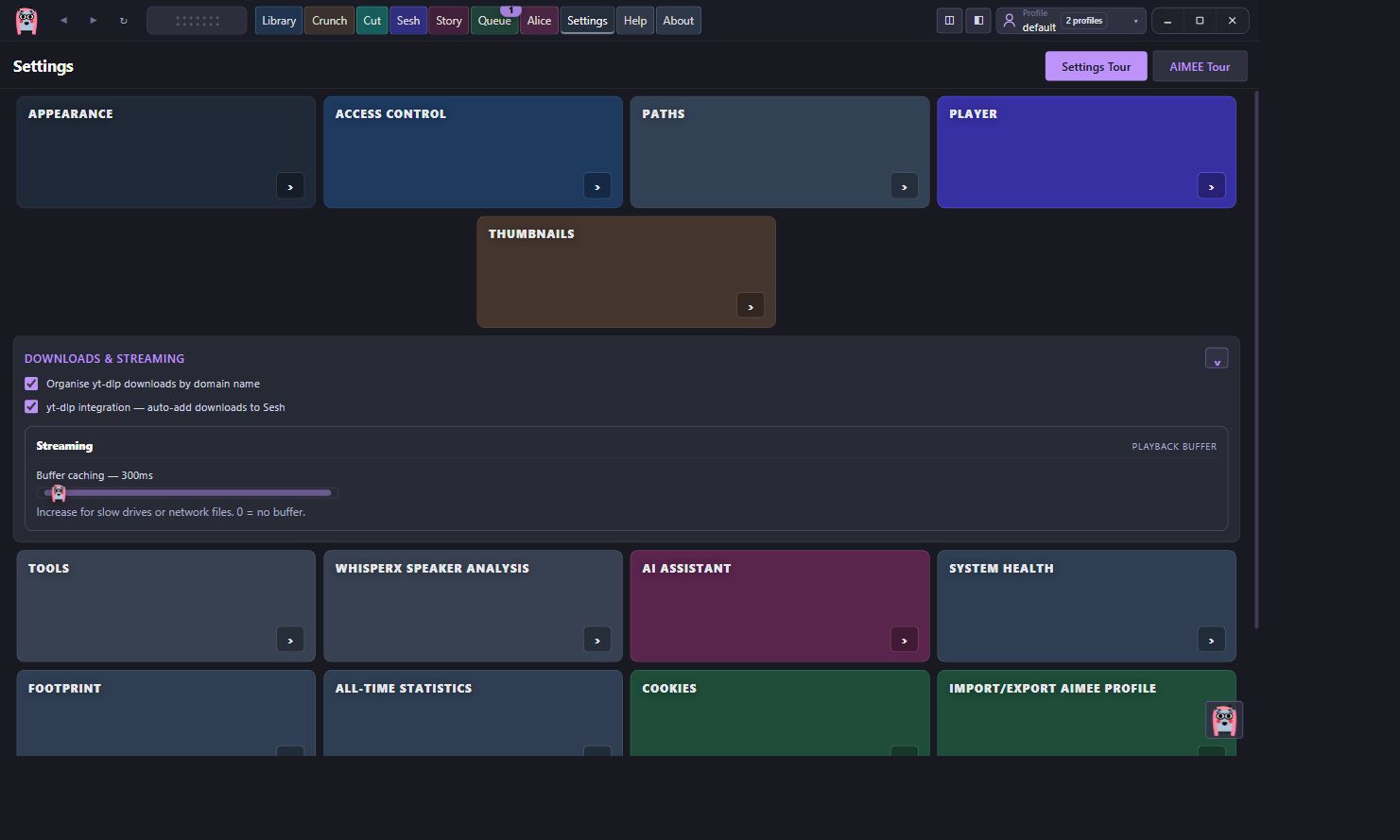Go back with the left arrow
Image resolution: width=1400 pixels, height=840 pixels.
(x=63, y=20)
